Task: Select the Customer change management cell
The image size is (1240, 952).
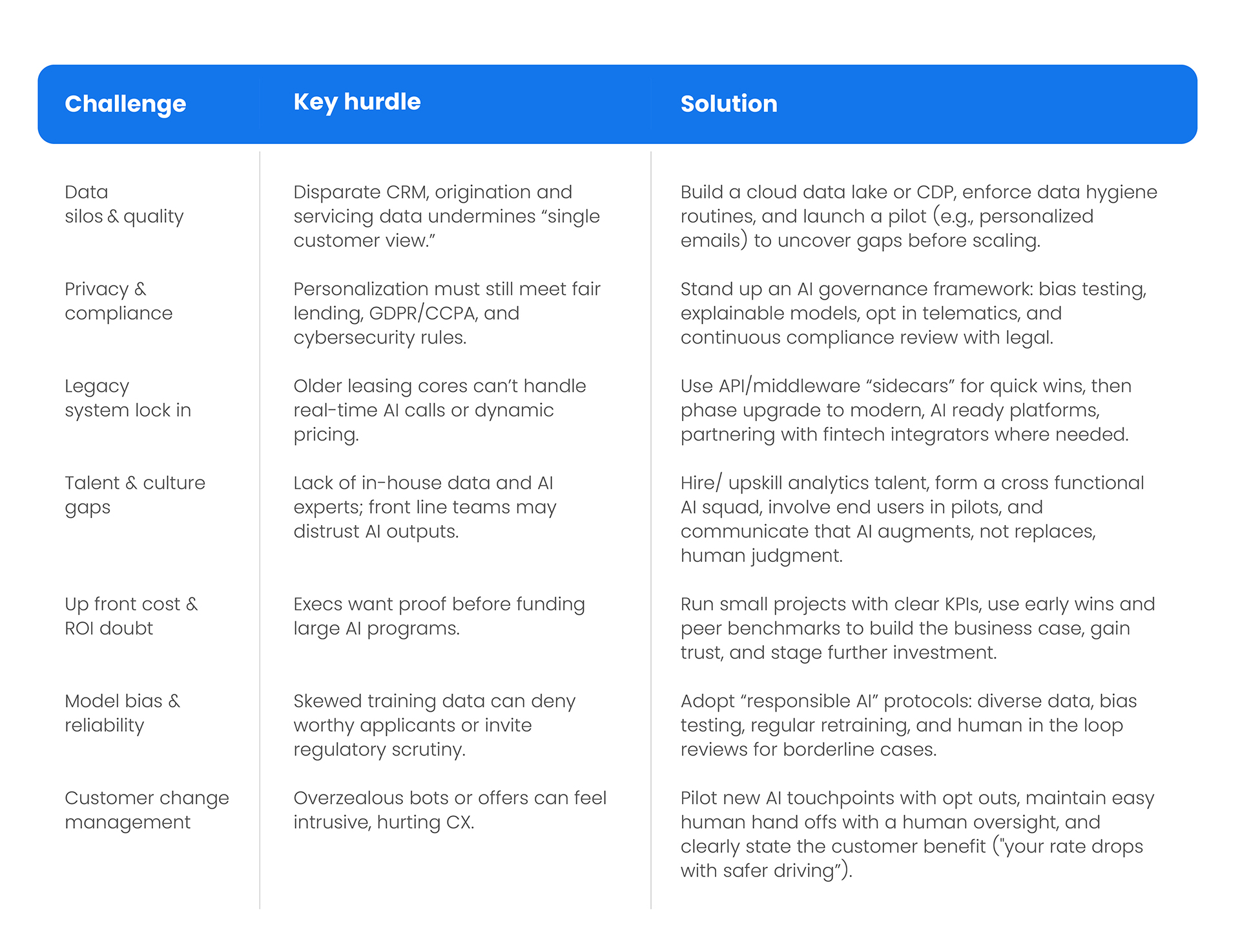Action: (147, 810)
